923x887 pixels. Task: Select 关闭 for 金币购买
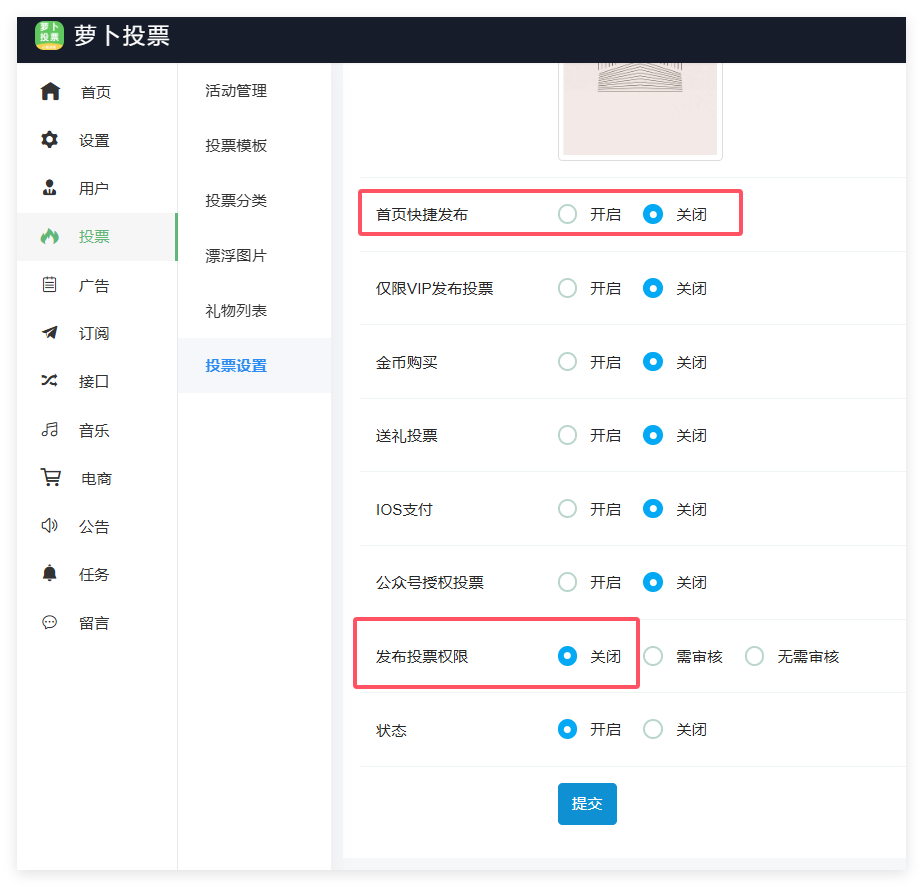tap(653, 361)
